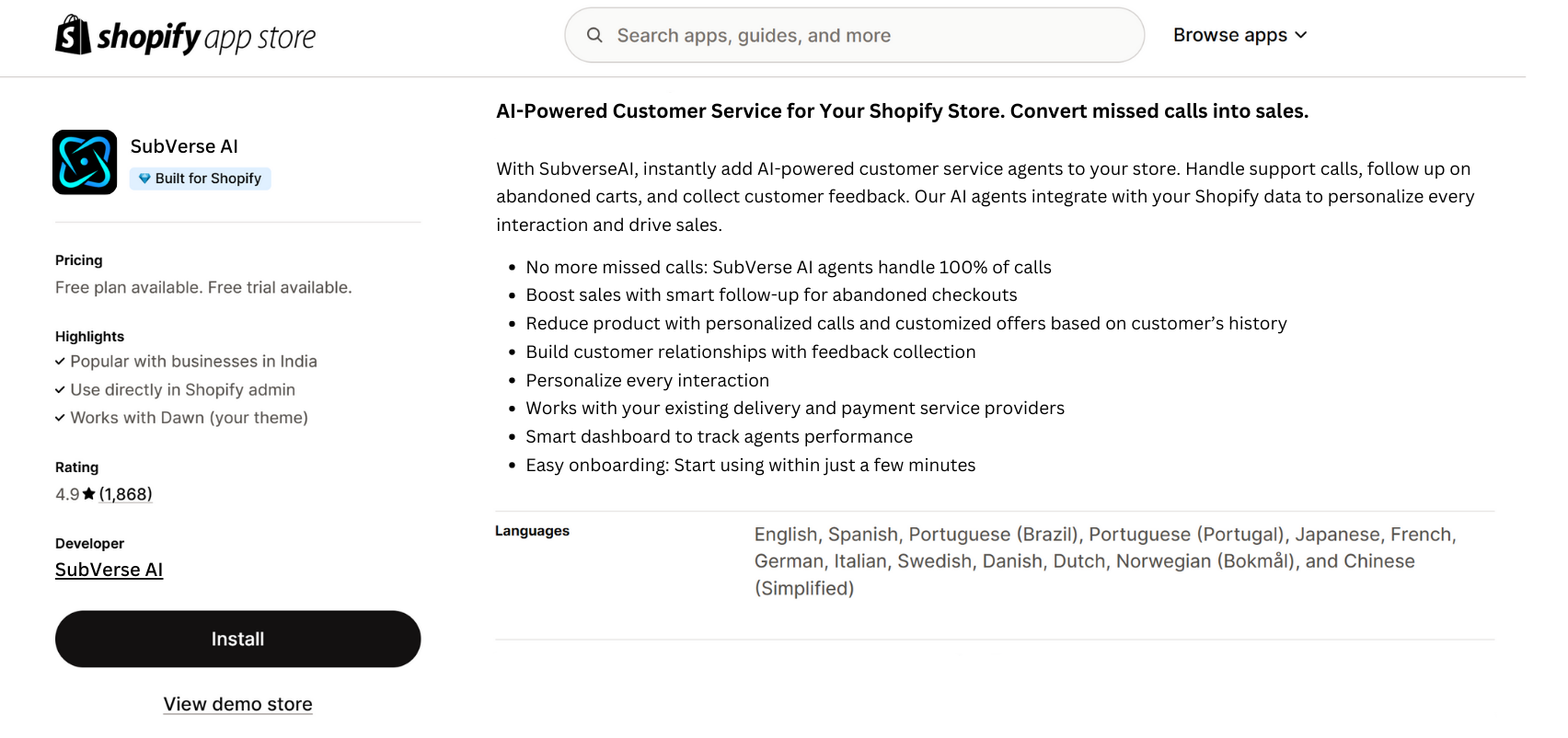Click checkmark beside Use directly in Shopify admin
This screenshot has width=1568, height=738.
click(60, 390)
